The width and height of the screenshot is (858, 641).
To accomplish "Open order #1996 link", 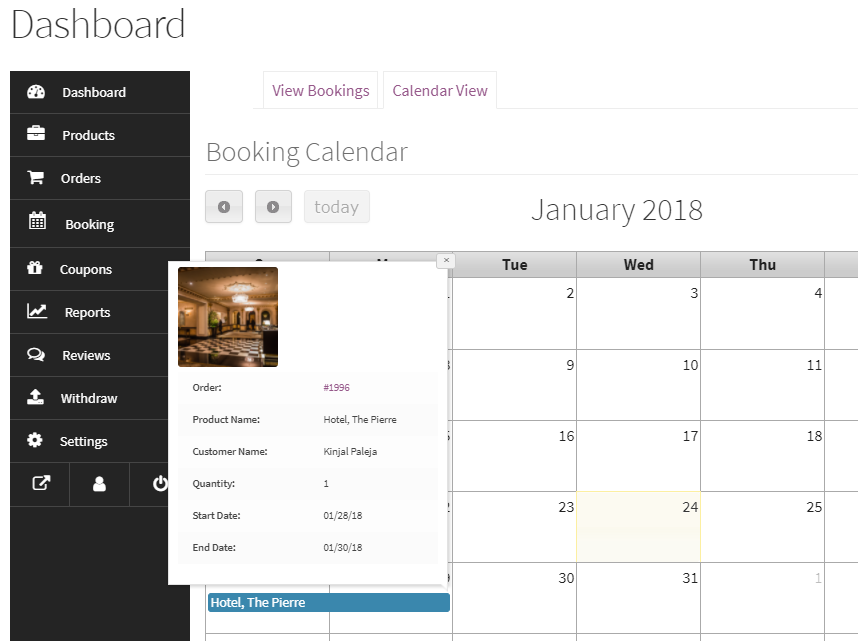I will (336, 388).
